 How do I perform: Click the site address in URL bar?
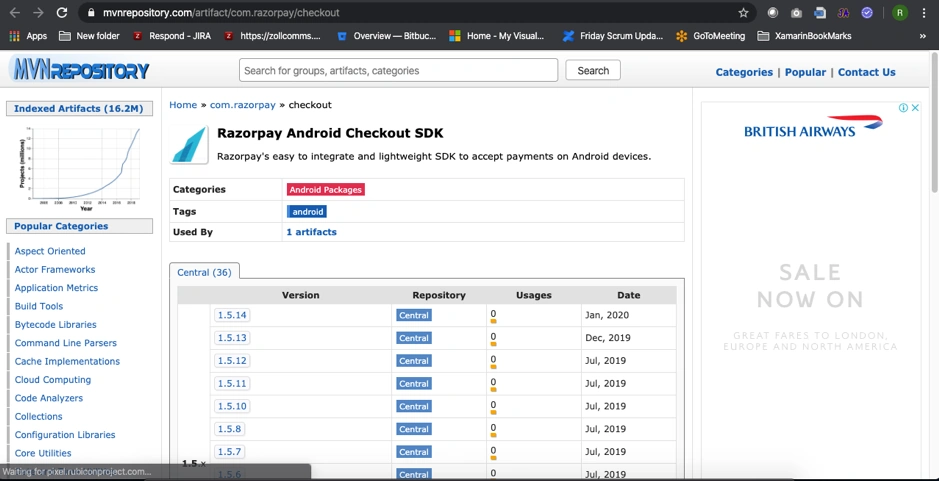[221, 13]
